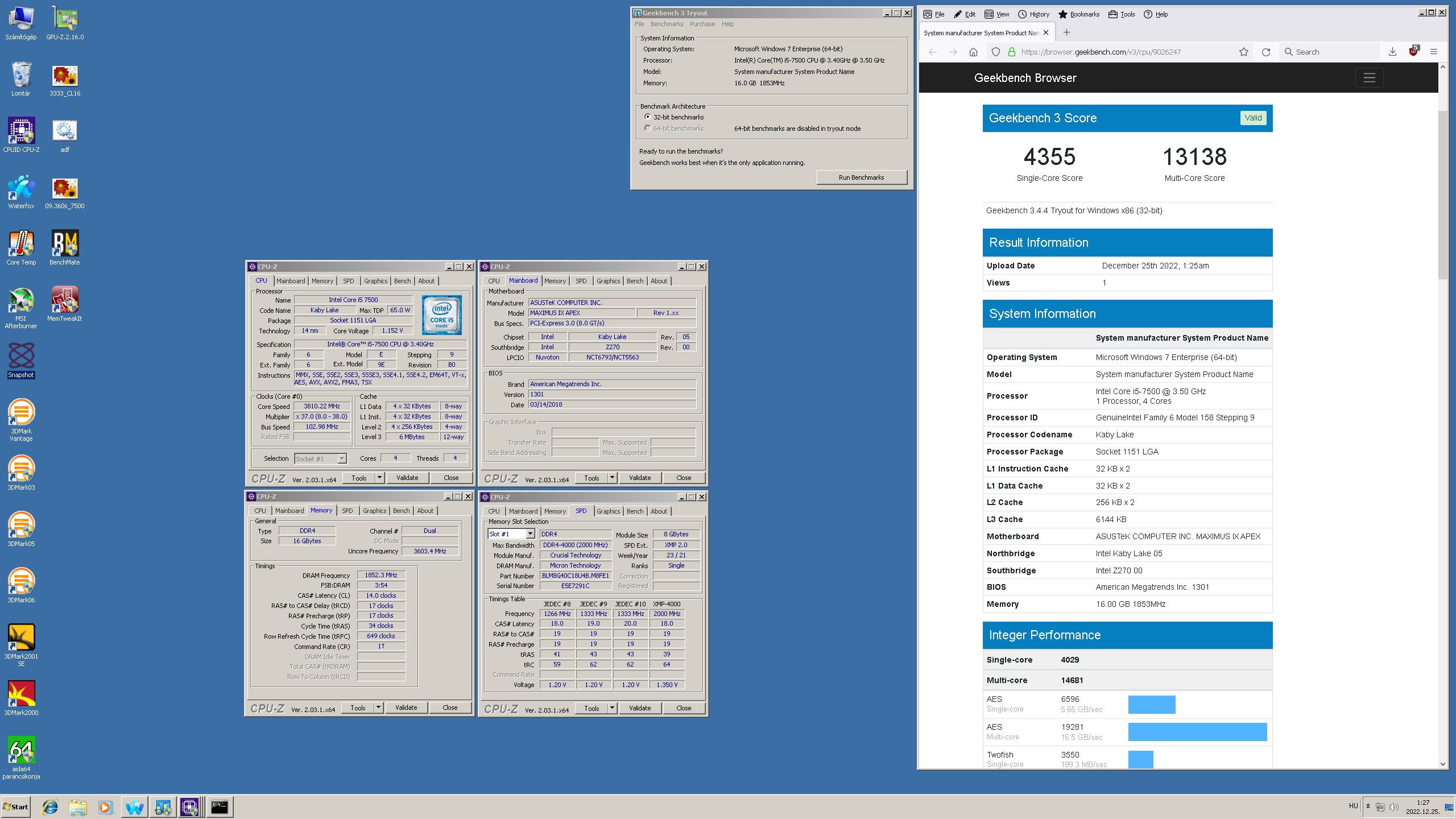Open the Számítógép desktop icon

pos(21,23)
